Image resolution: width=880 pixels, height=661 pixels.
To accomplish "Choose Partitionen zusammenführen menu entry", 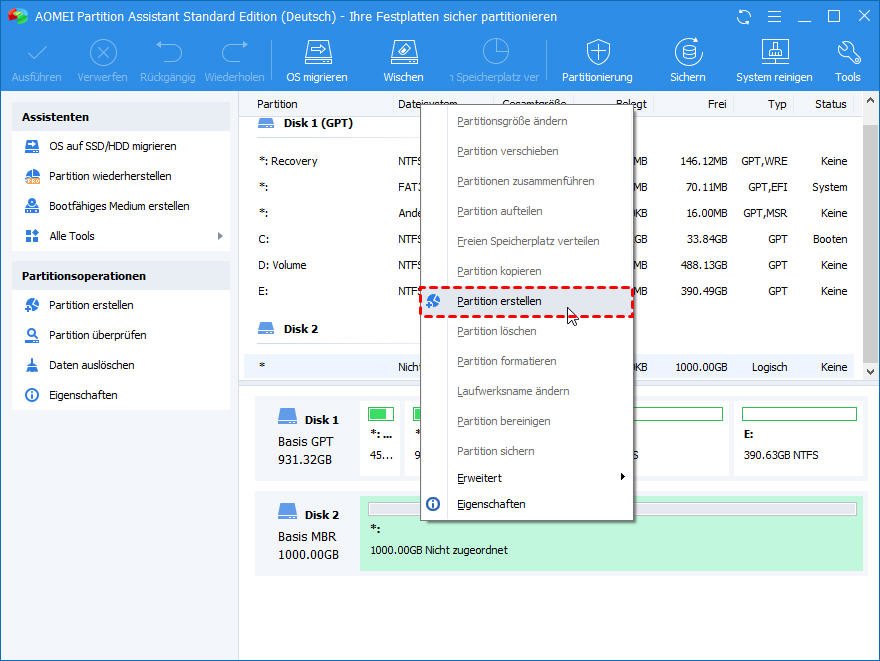I will (526, 181).
